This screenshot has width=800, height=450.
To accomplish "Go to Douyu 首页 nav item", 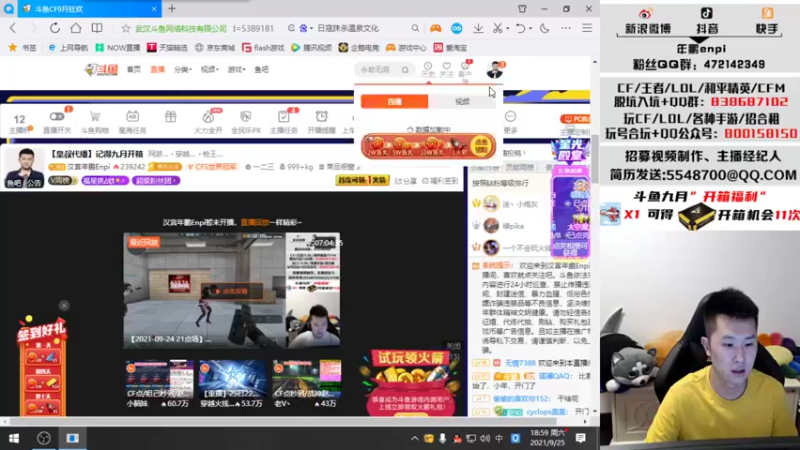I will click(134, 69).
